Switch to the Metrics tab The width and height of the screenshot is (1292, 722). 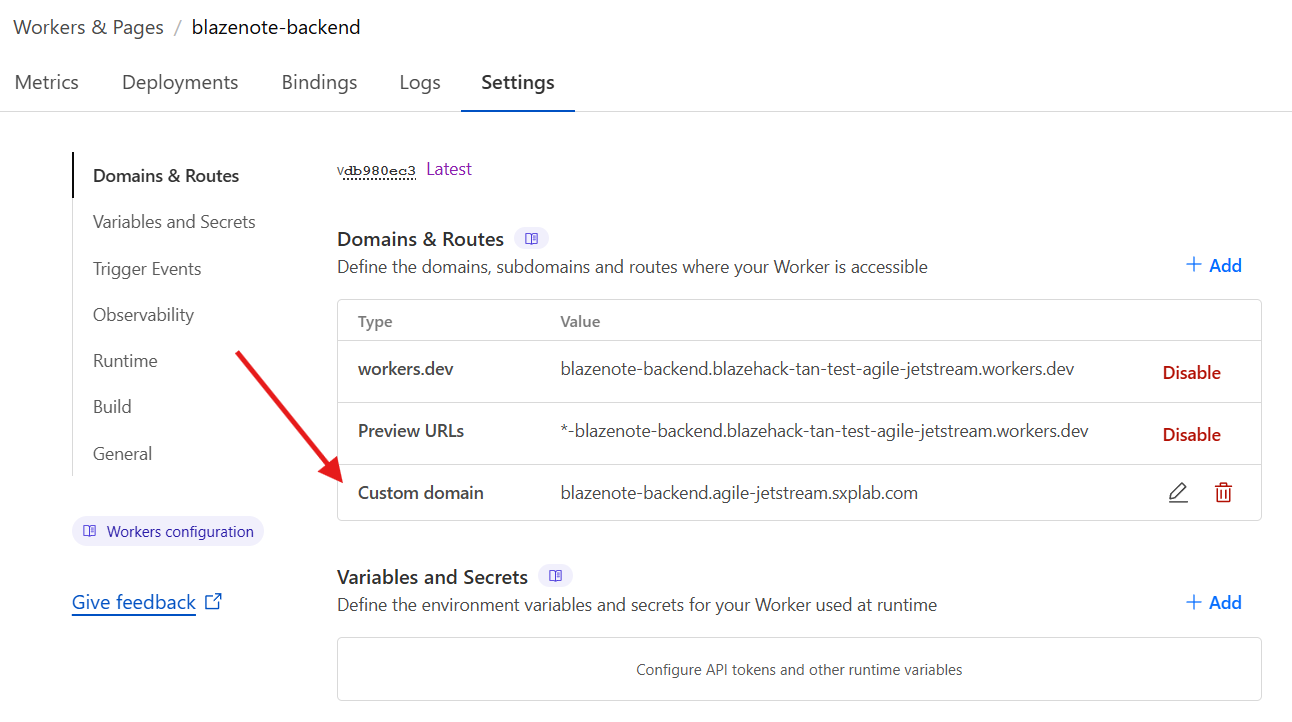pyautogui.click(x=47, y=83)
